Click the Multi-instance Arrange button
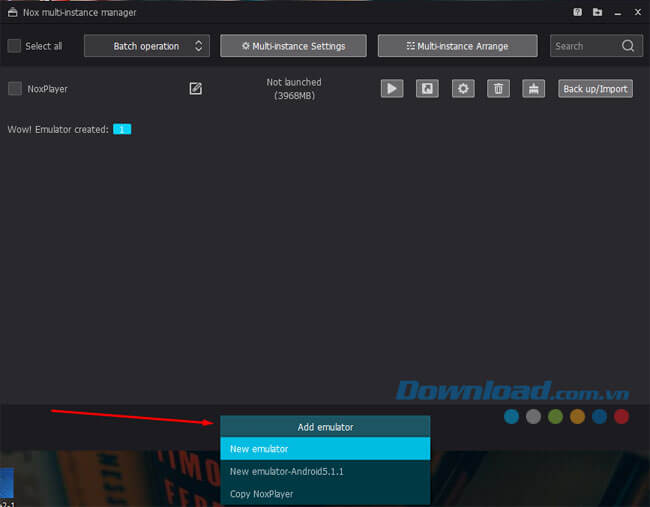650x507 pixels. click(x=456, y=46)
